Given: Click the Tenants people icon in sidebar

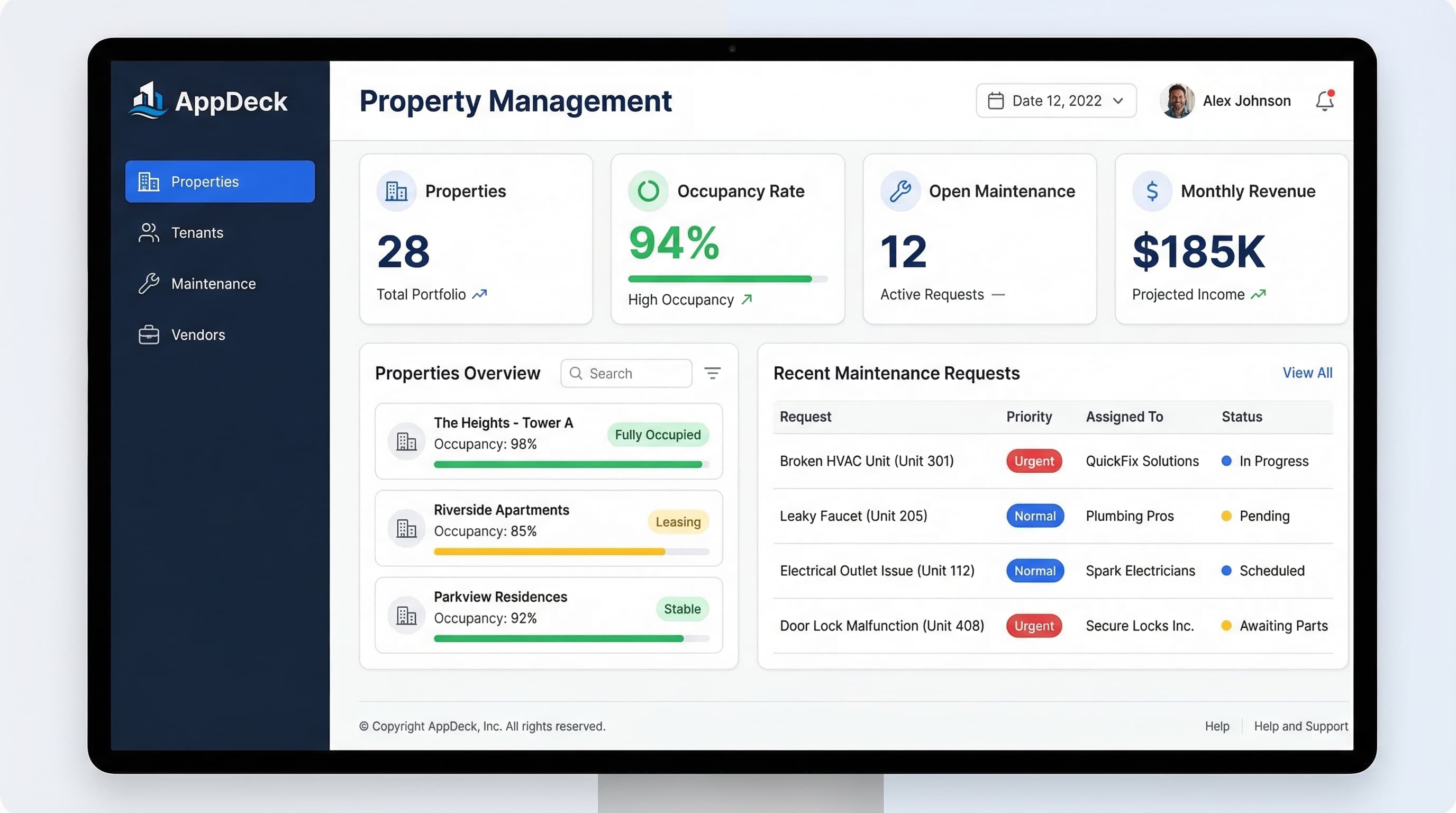Looking at the screenshot, I should coord(149,232).
